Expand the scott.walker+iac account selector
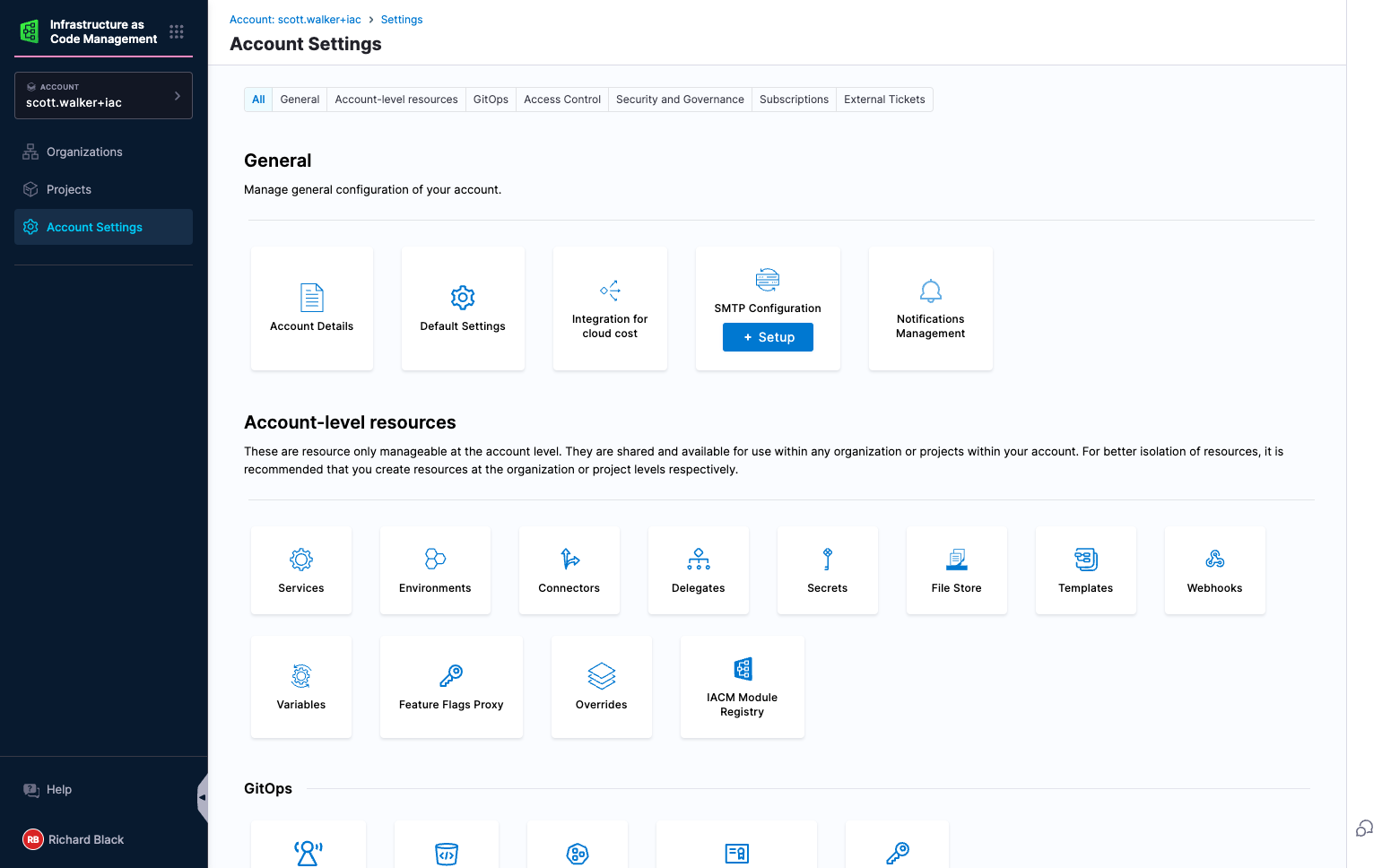The width and height of the screenshot is (1382, 868). [x=104, y=96]
